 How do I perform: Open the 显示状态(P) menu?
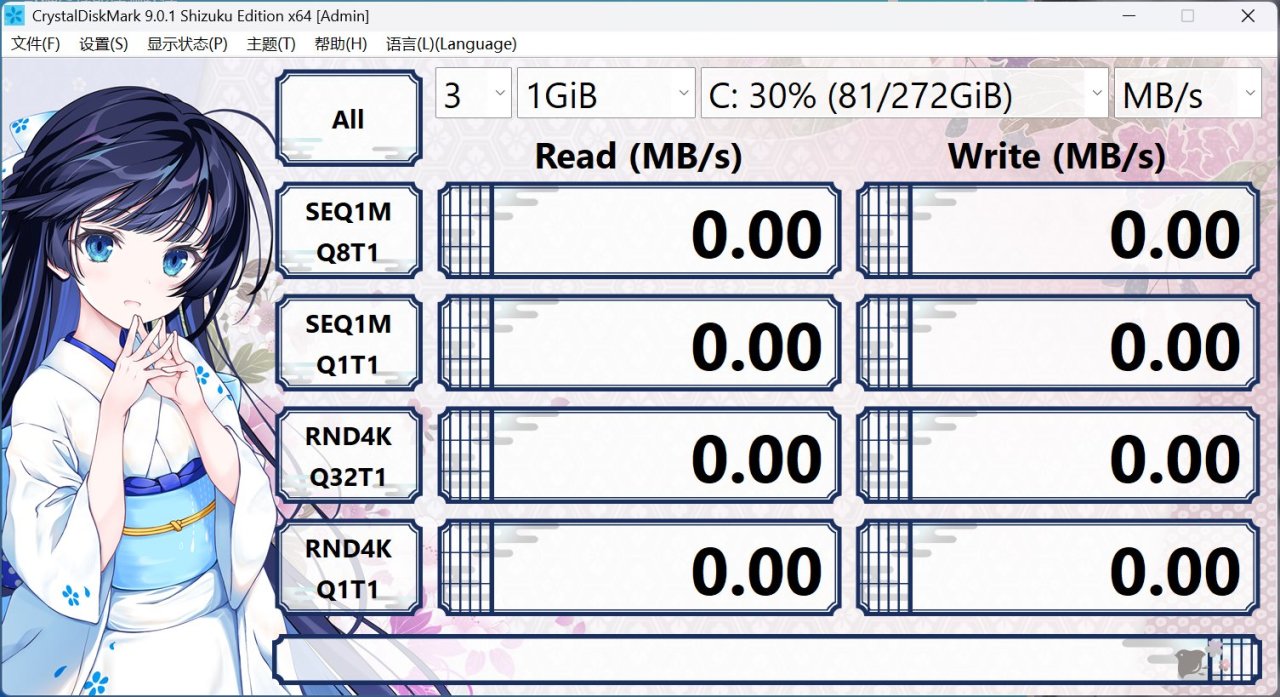coord(187,44)
